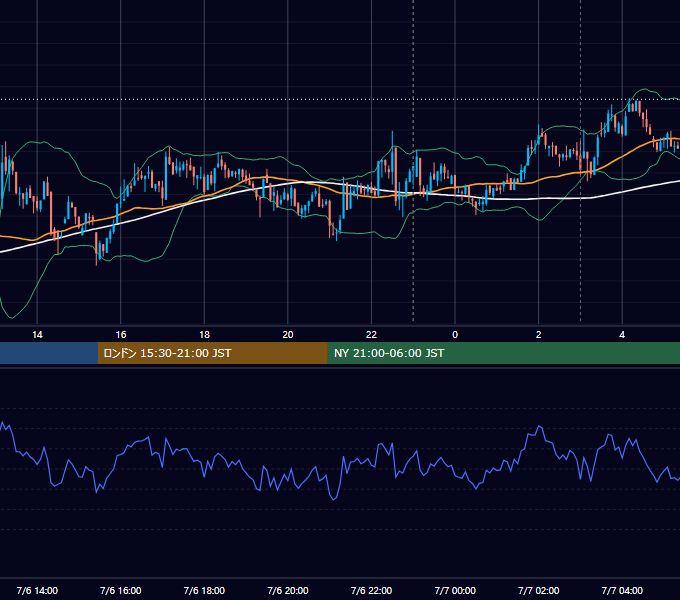Click the ロンドン 15:30-21:00 JST session bar

pos(212,353)
